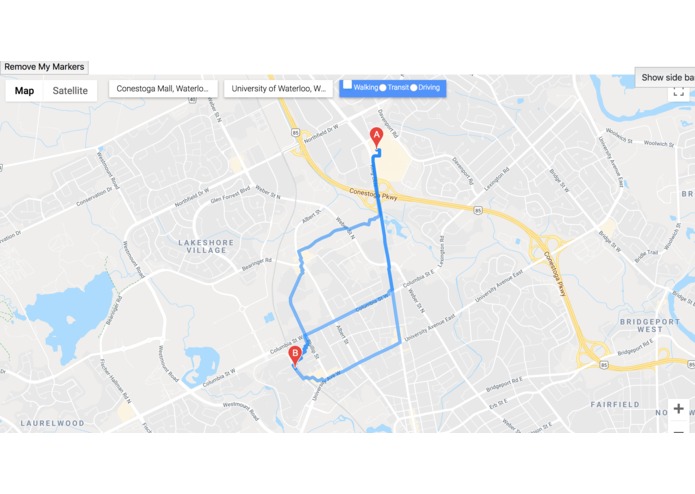695x494 pixels.
Task: Select the Transit radio button
Action: pos(383,88)
